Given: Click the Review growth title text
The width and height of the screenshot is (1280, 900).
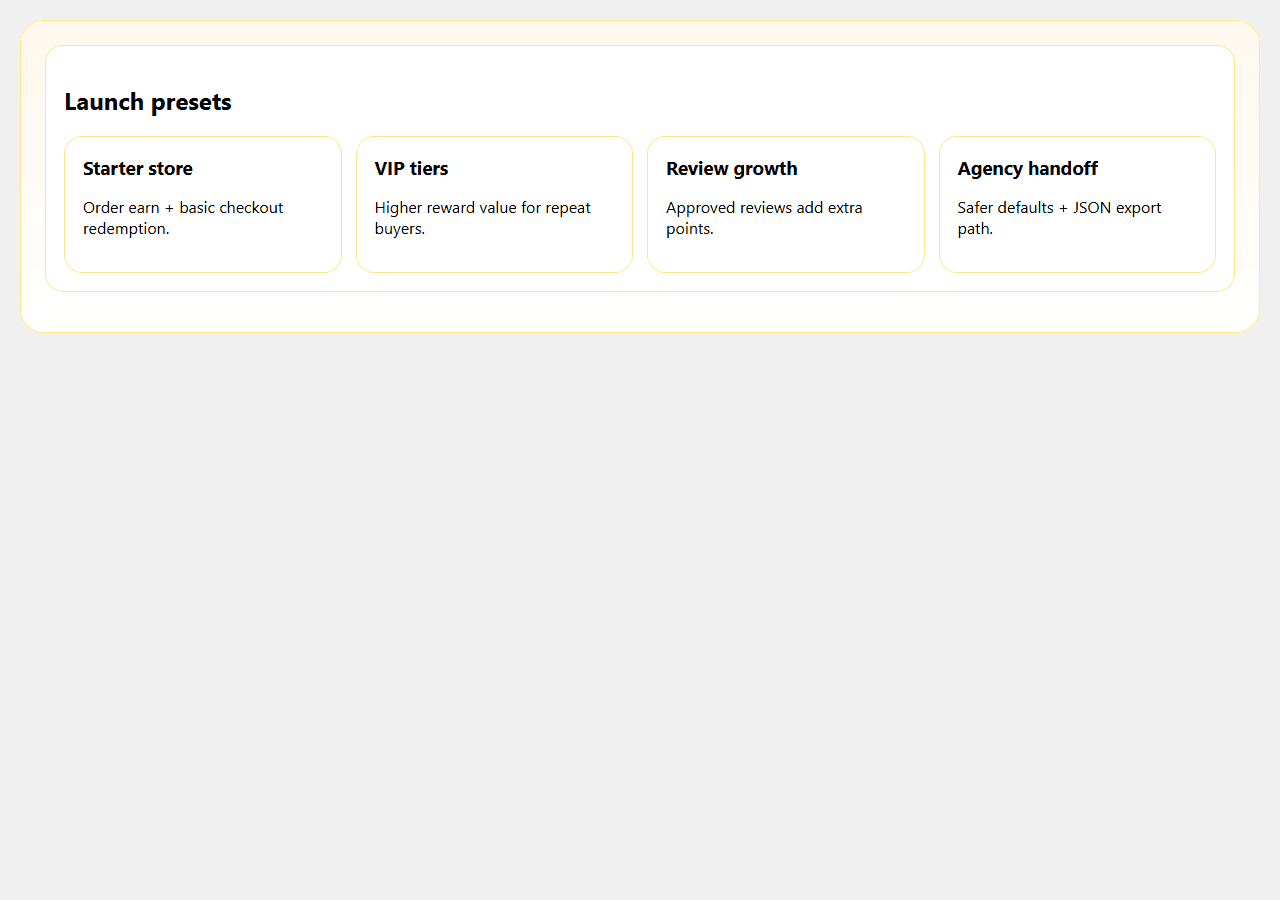Looking at the screenshot, I should pos(732,168).
